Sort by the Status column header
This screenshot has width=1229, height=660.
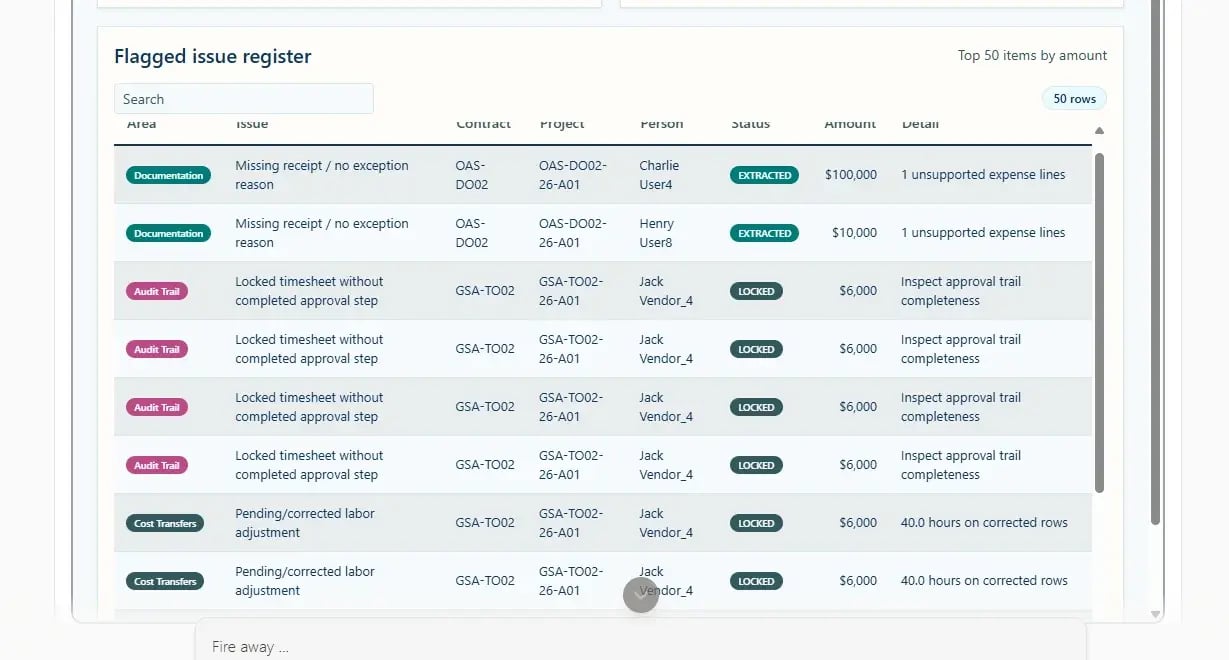tap(750, 124)
